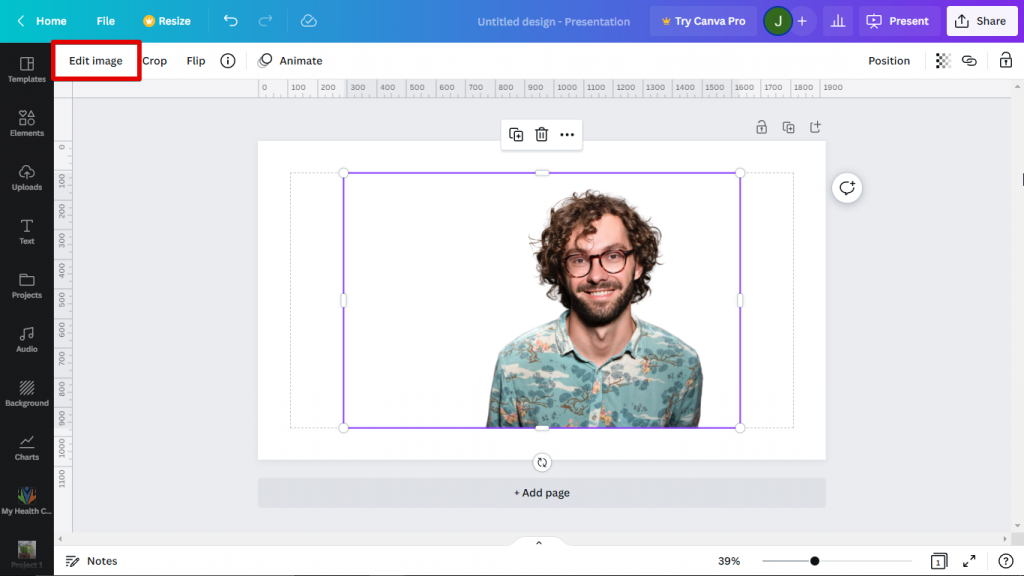Open the Flip options dropdown

point(196,60)
